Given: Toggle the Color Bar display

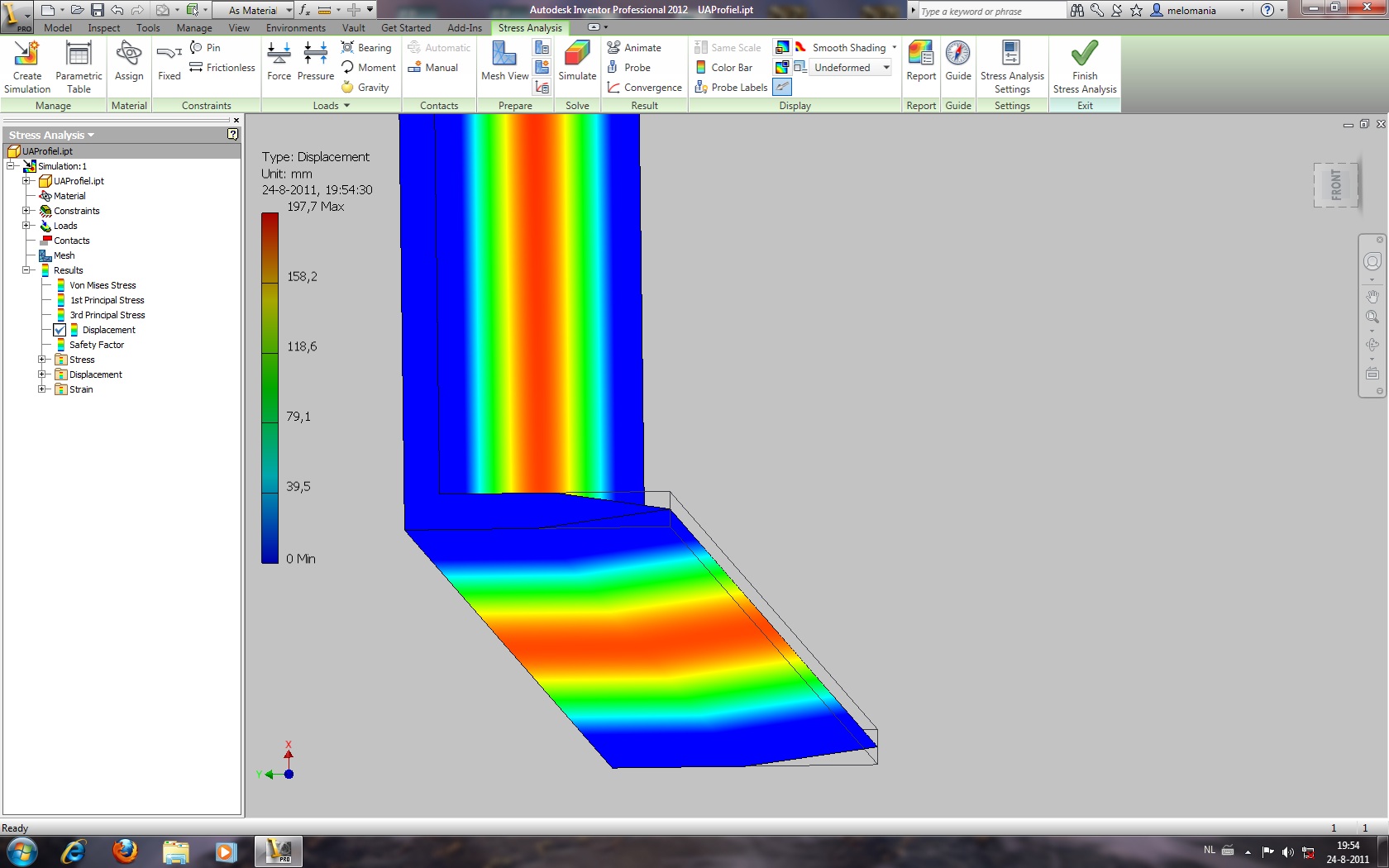Looking at the screenshot, I should pos(724,67).
